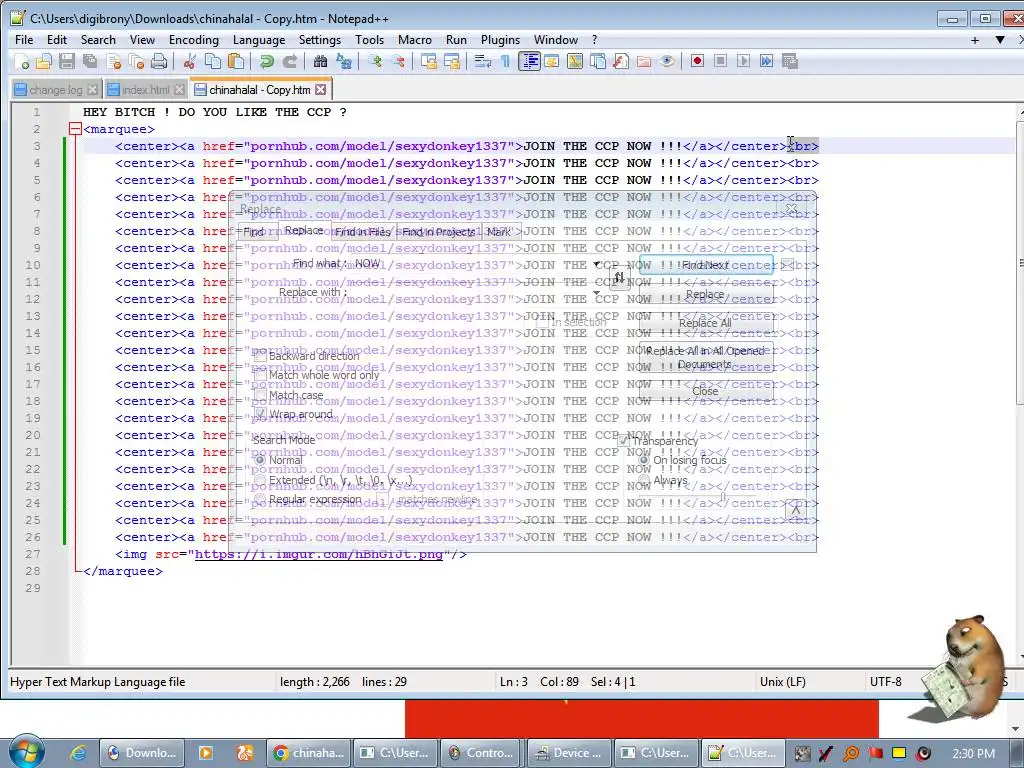Click Run Macro Multiple Times icon

(766, 61)
